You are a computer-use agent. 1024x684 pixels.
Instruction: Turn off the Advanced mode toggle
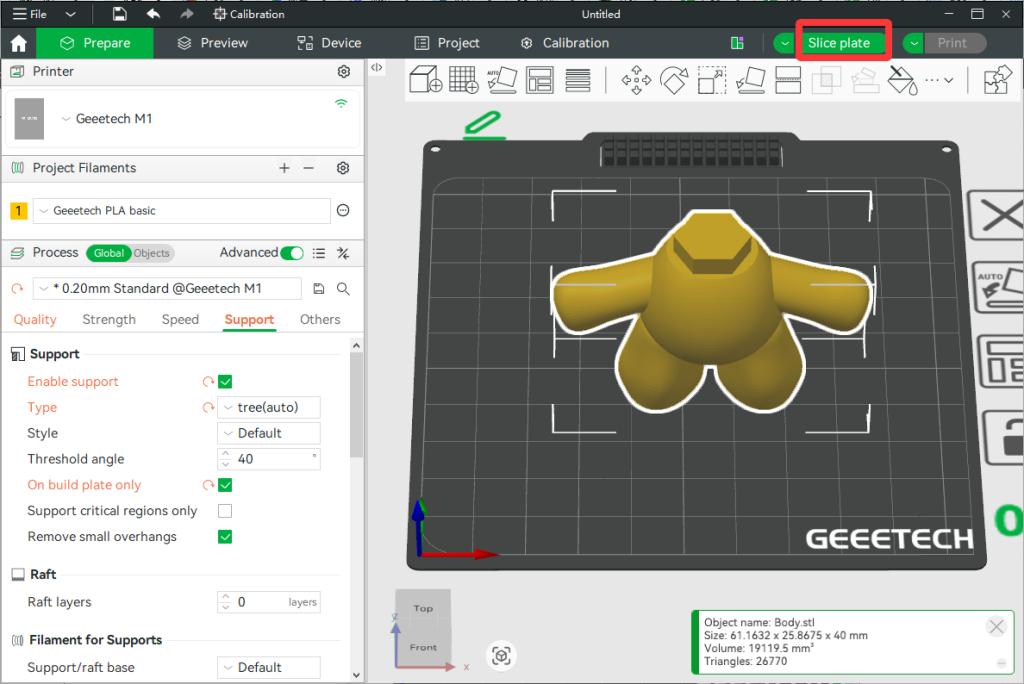pyautogui.click(x=292, y=253)
